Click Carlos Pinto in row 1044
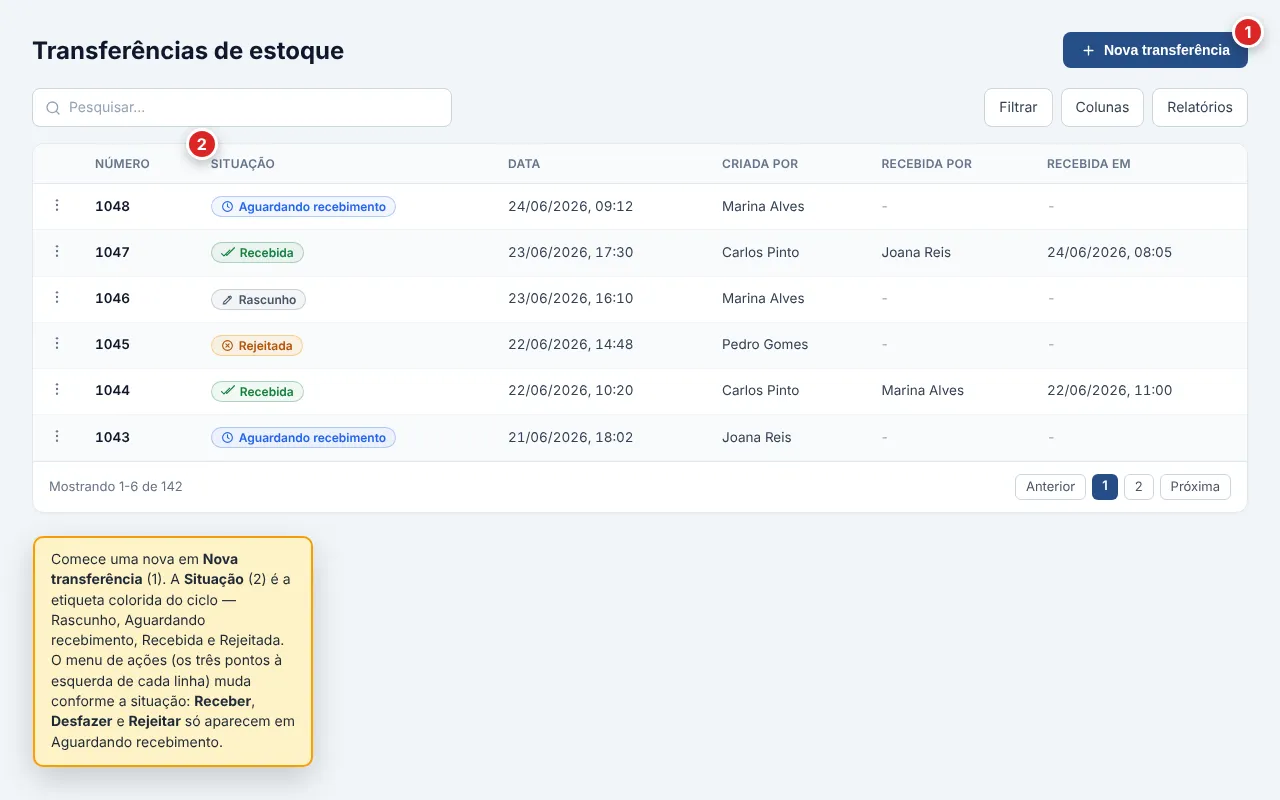Screen dimensions: 1280x800 coord(760,390)
